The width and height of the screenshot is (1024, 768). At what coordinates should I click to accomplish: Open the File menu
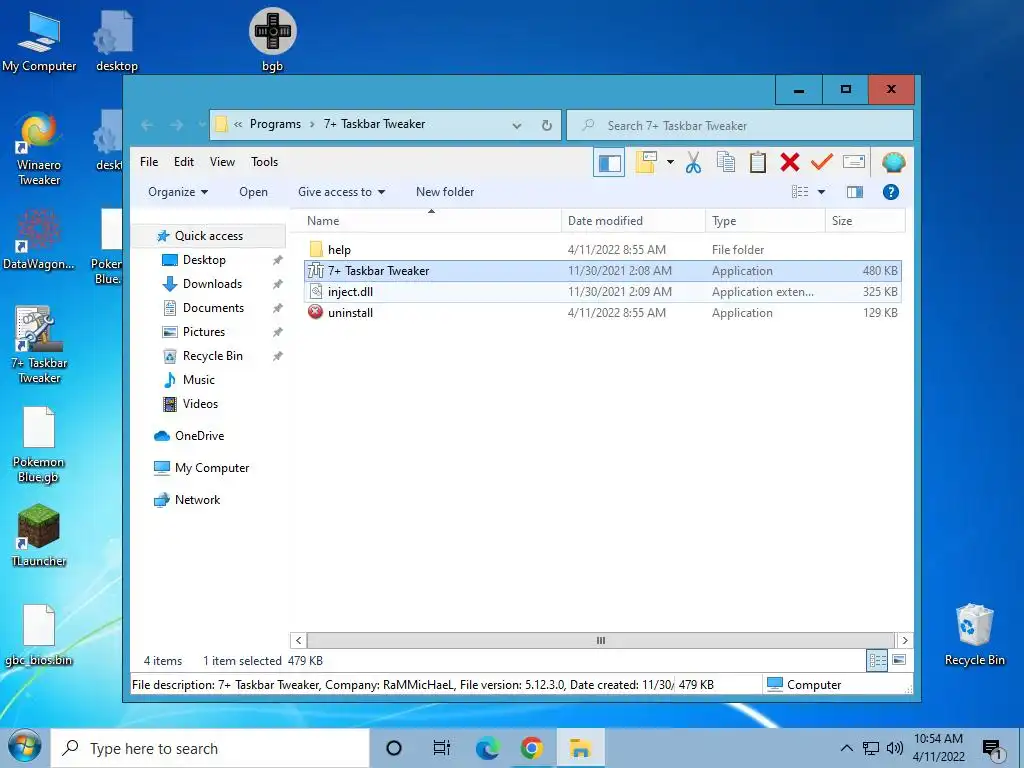(149, 162)
